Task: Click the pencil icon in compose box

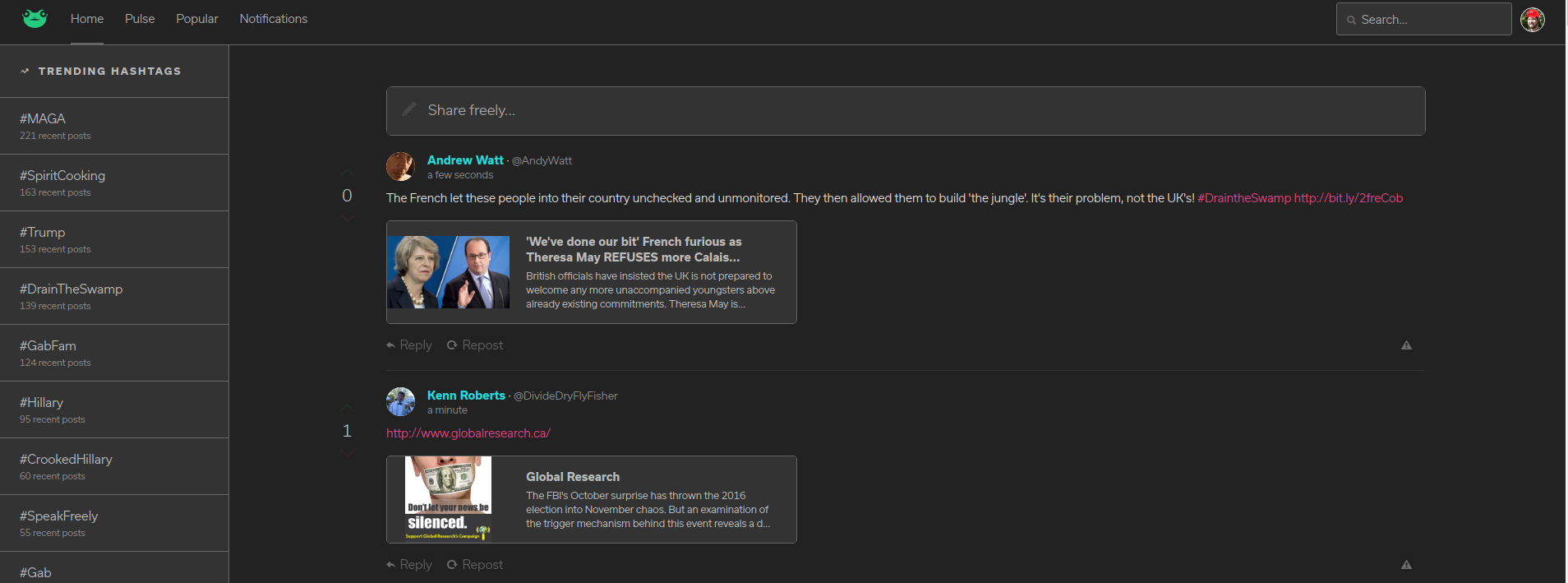Action: click(x=408, y=109)
